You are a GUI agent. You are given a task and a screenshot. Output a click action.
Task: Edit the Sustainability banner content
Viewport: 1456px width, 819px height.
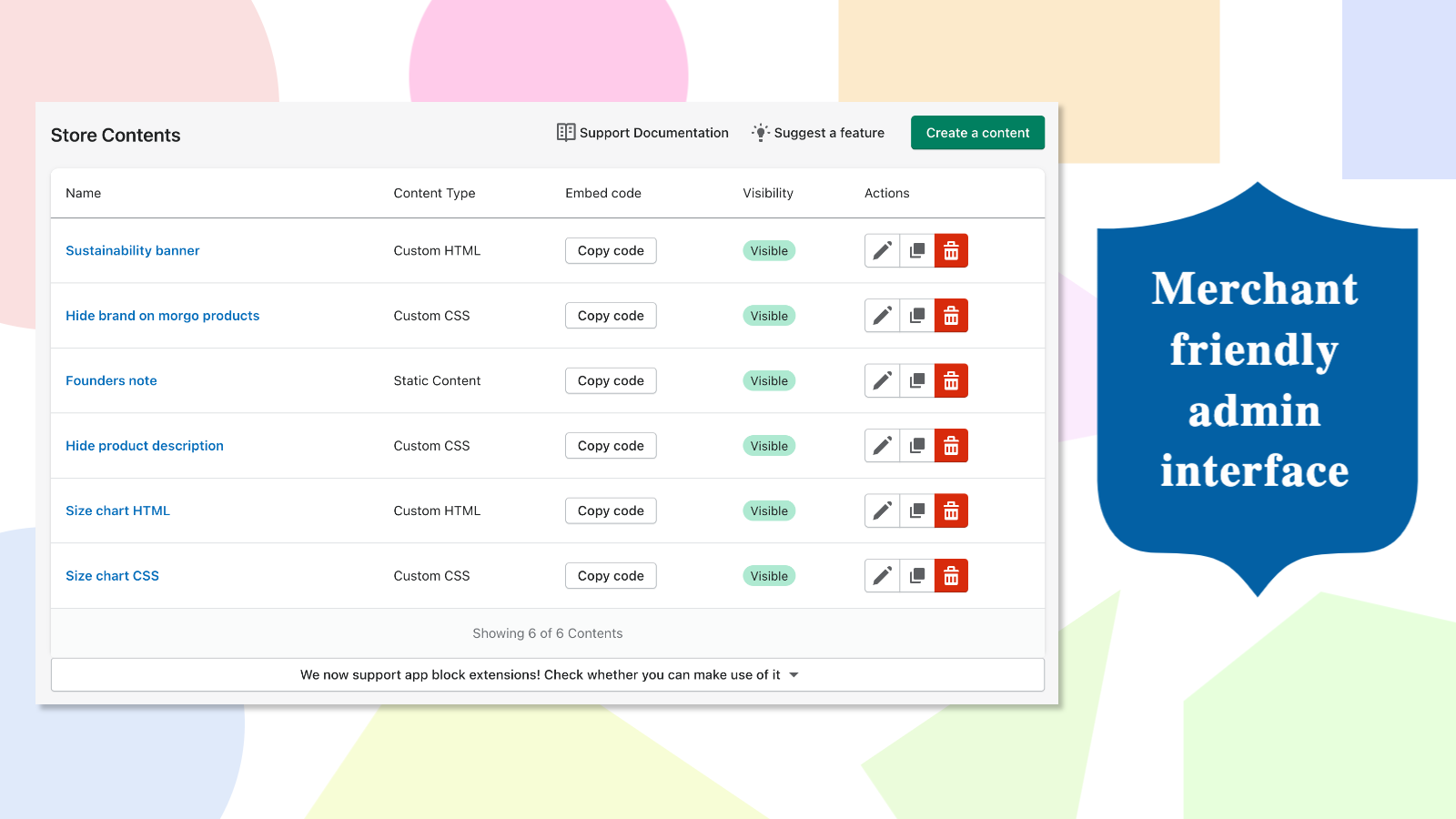tap(881, 250)
